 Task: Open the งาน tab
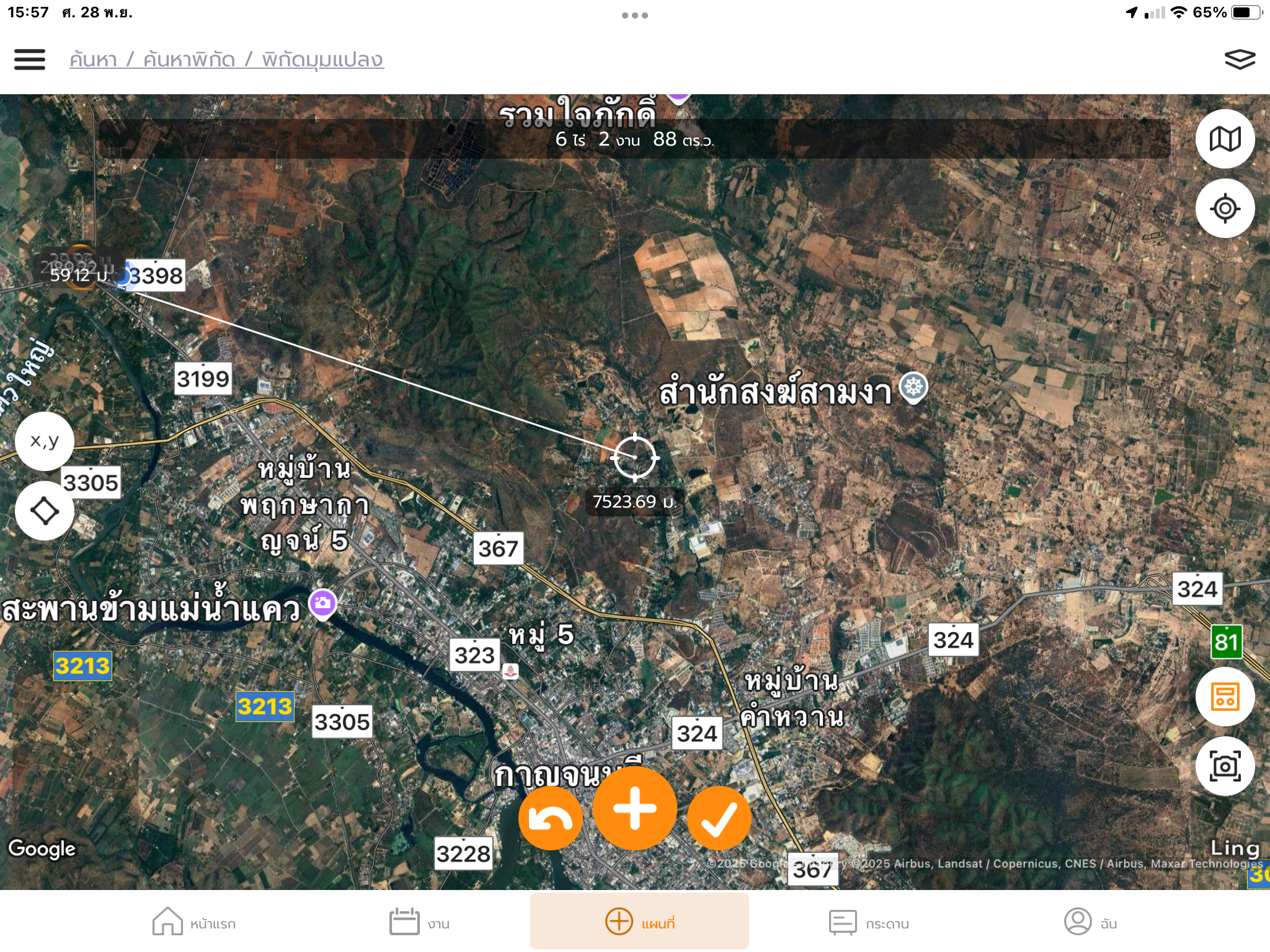point(419,922)
